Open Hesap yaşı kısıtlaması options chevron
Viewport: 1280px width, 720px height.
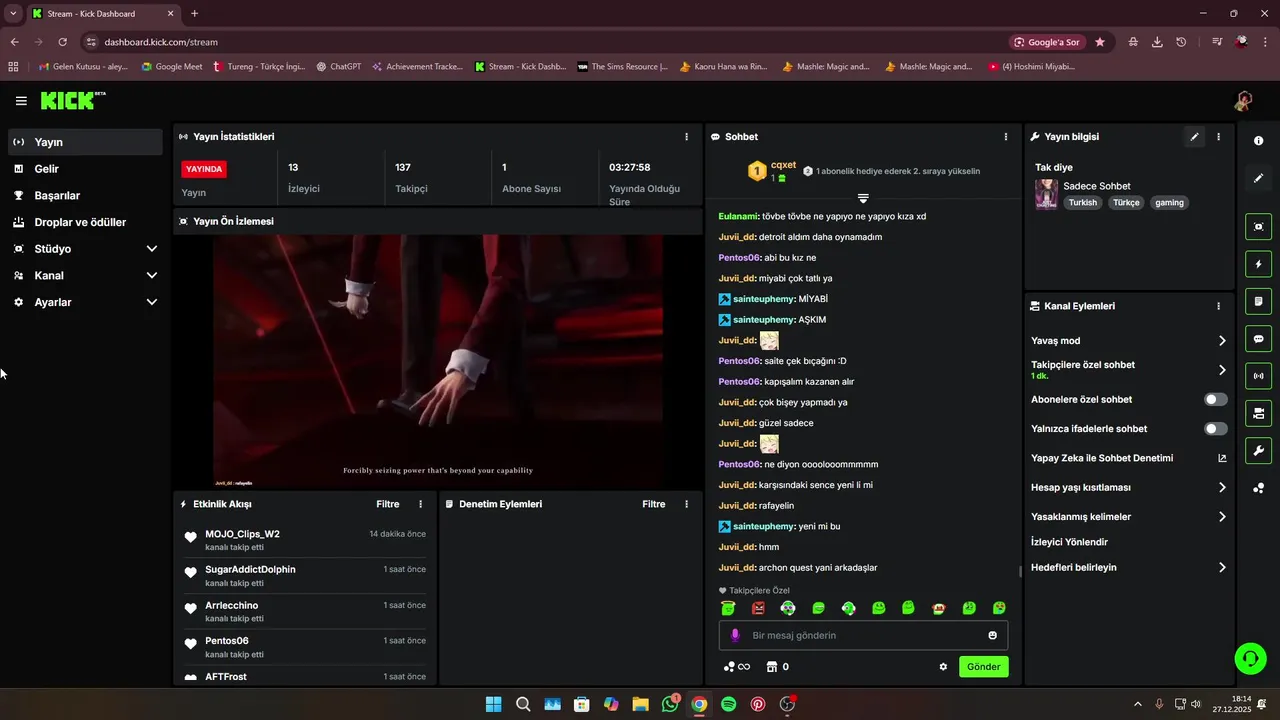[x=1222, y=488]
